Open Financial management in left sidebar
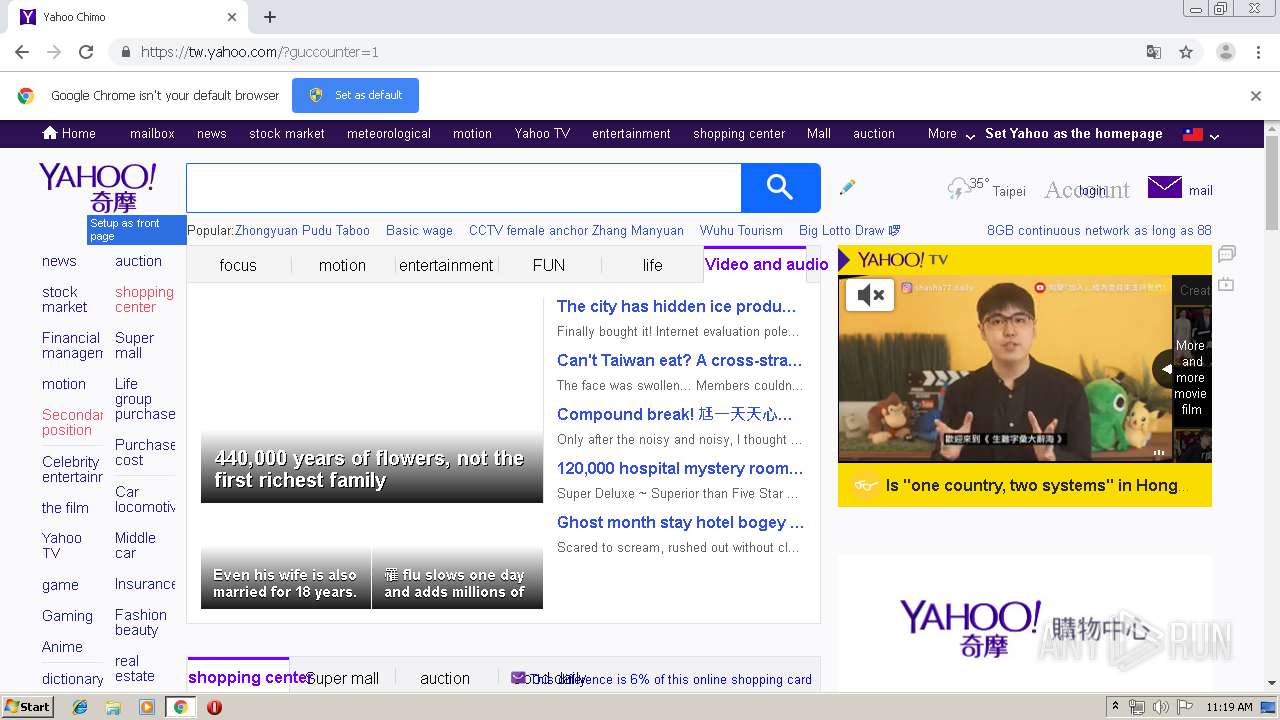 tap(72, 345)
